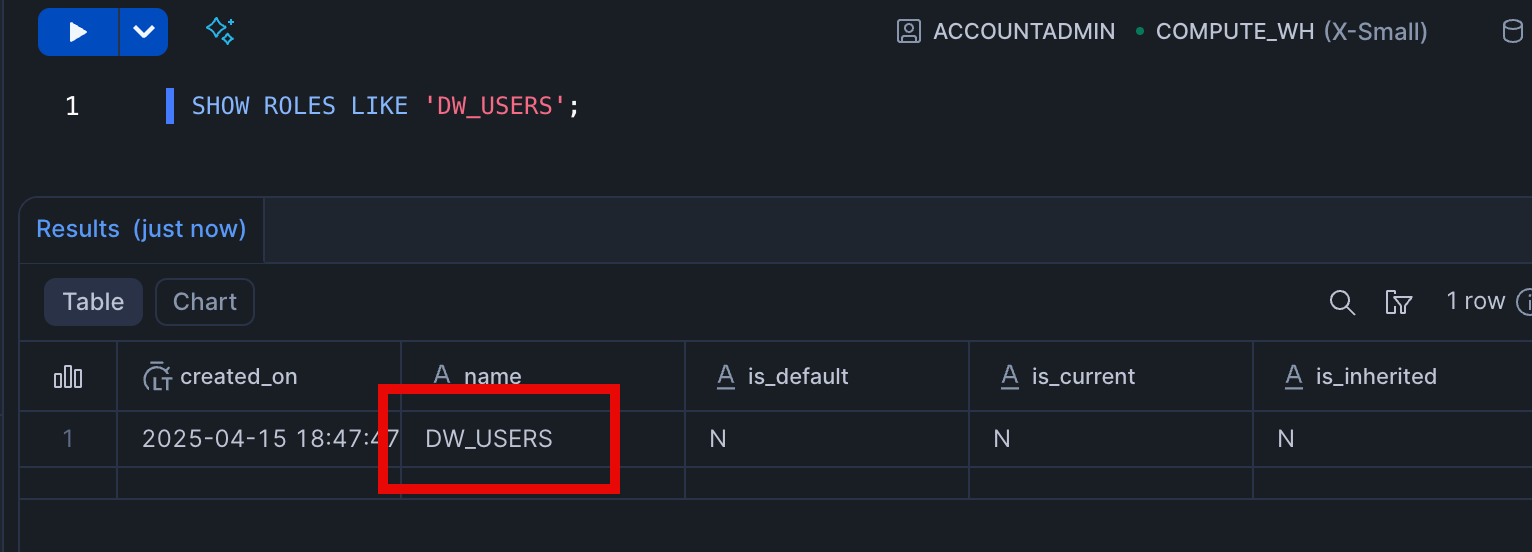Viewport: 1532px width, 552px height.
Task: Open the results filter icon
Action: 1398,302
